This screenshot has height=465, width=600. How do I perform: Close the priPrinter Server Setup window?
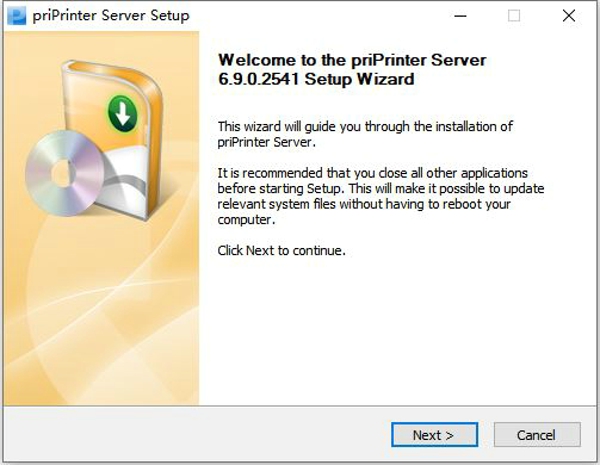point(568,16)
